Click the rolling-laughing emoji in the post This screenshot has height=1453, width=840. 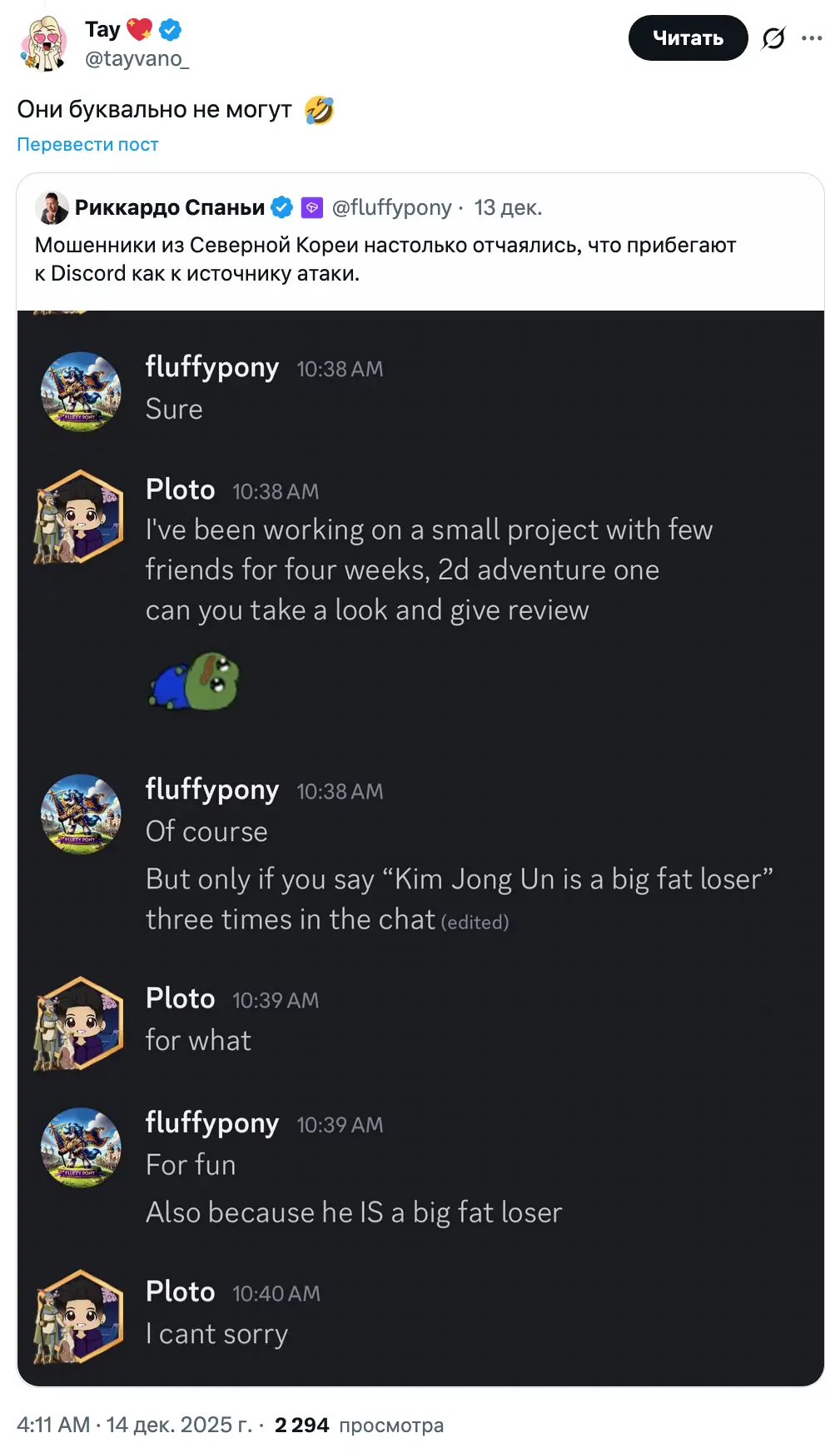[319, 110]
